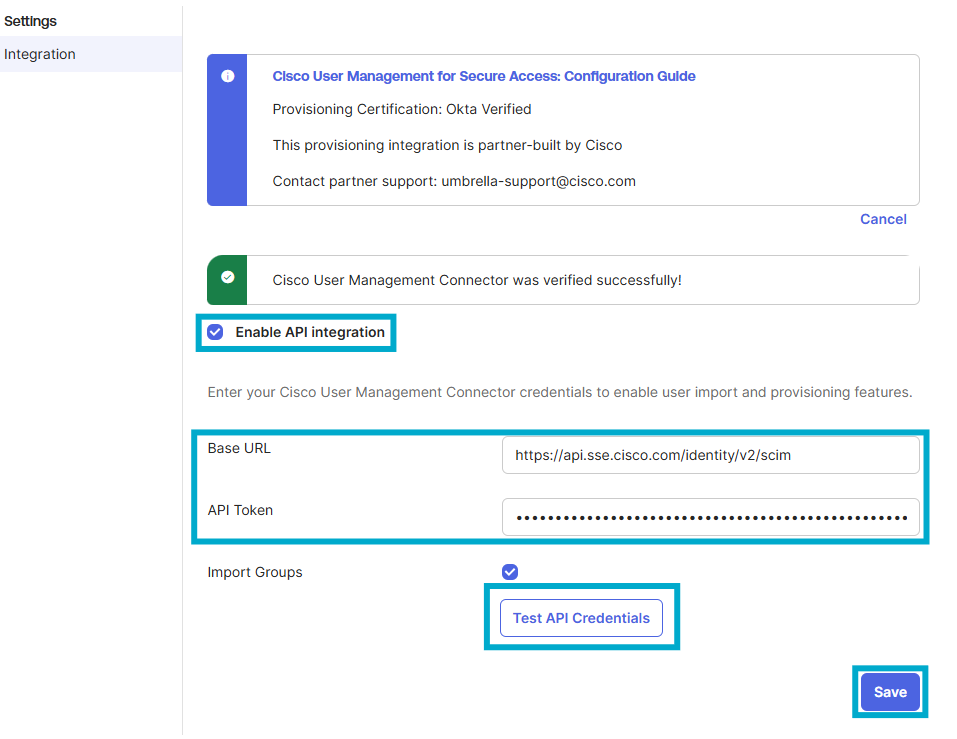Image resolution: width=957 pixels, height=739 pixels.
Task: Click the Base URL label
Action: pyautogui.click(x=239, y=449)
